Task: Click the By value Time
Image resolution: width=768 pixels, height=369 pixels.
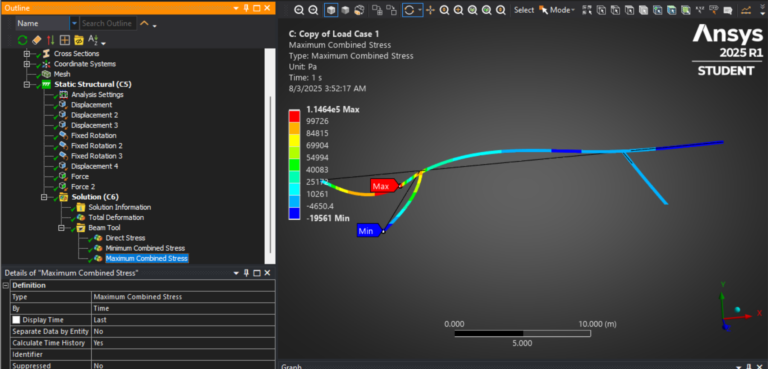Action: coord(183,308)
